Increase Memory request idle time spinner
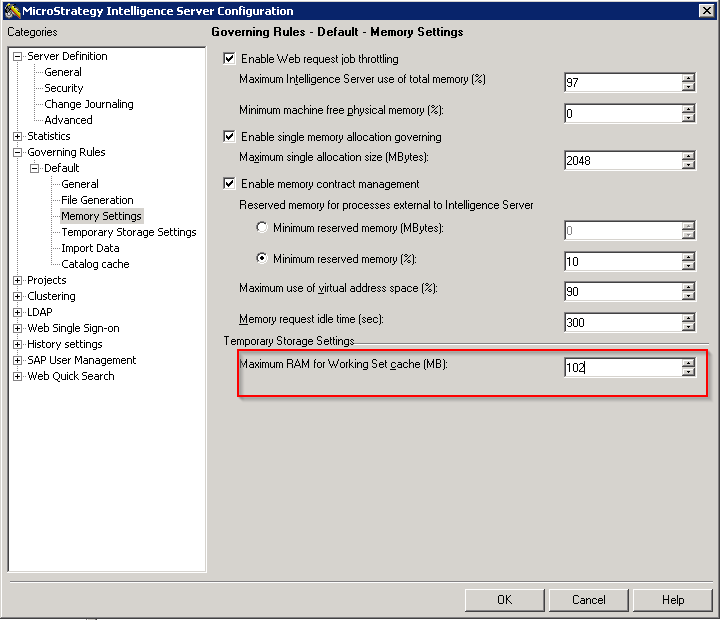Image resolution: width=720 pixels, height=620 pixels. (x=688, y=317)
